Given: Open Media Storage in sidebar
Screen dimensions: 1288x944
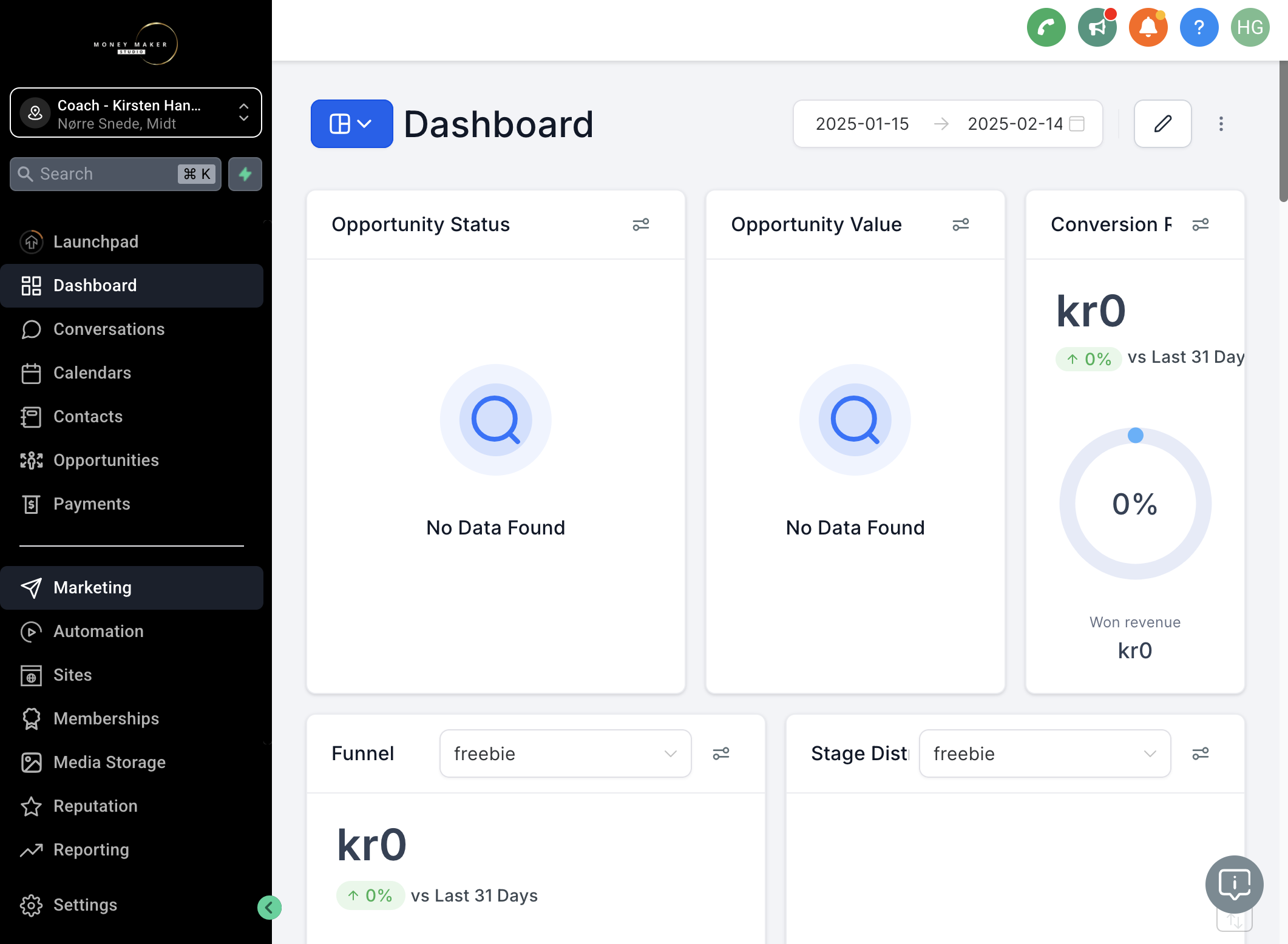Looking at the screenshot, I should click(132, 762).
